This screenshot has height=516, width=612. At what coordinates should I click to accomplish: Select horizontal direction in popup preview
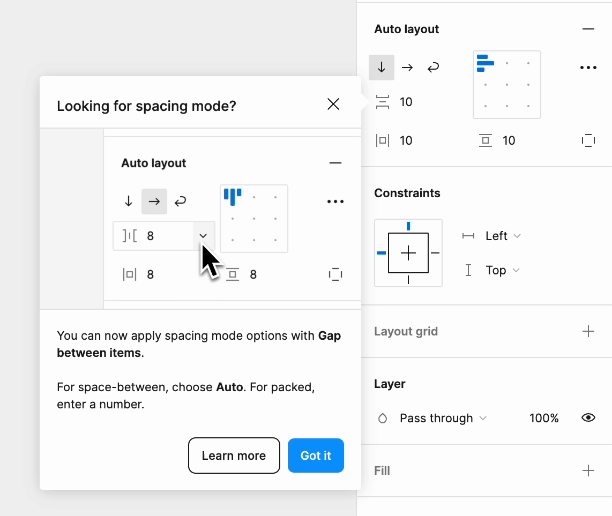[154, 201]
